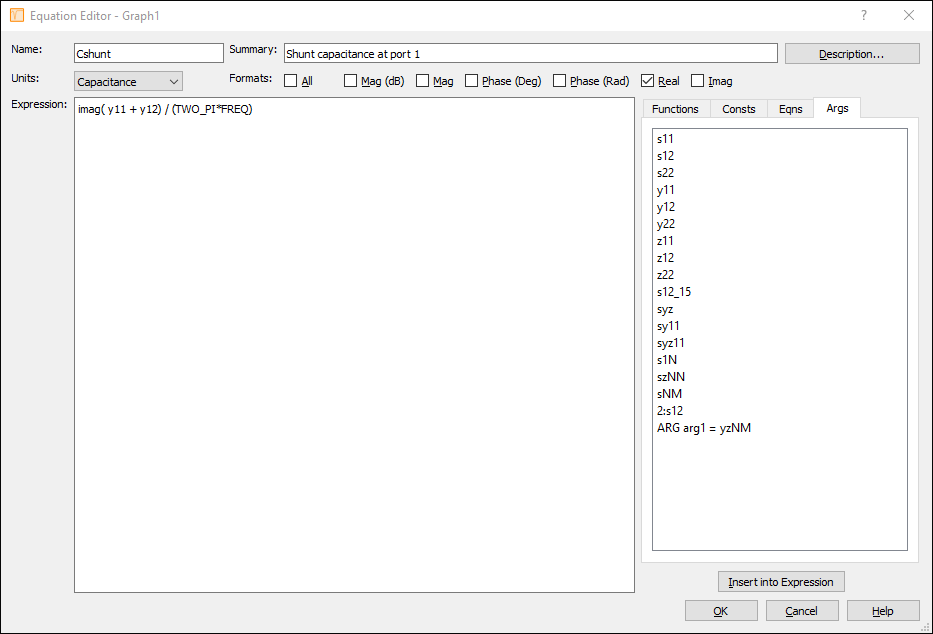Viewport: 933px width, 634px height.
Task: Toggle the Mag format checkbox
Action: tap(422, 81)
